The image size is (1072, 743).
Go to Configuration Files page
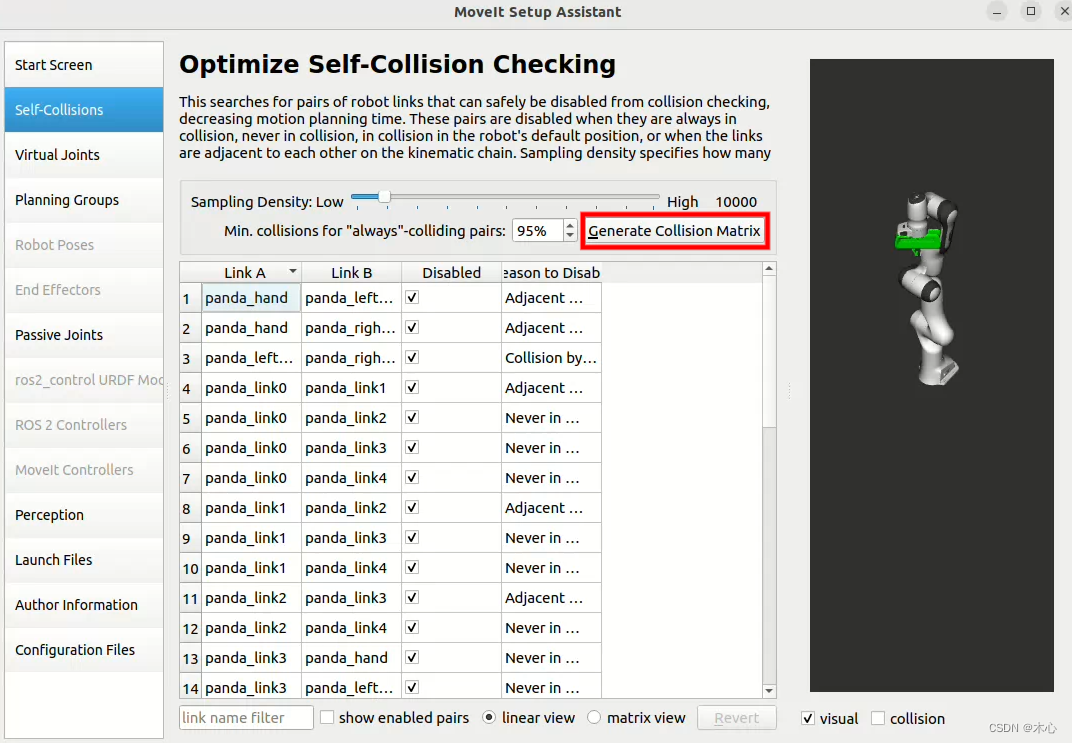[83, 650]
